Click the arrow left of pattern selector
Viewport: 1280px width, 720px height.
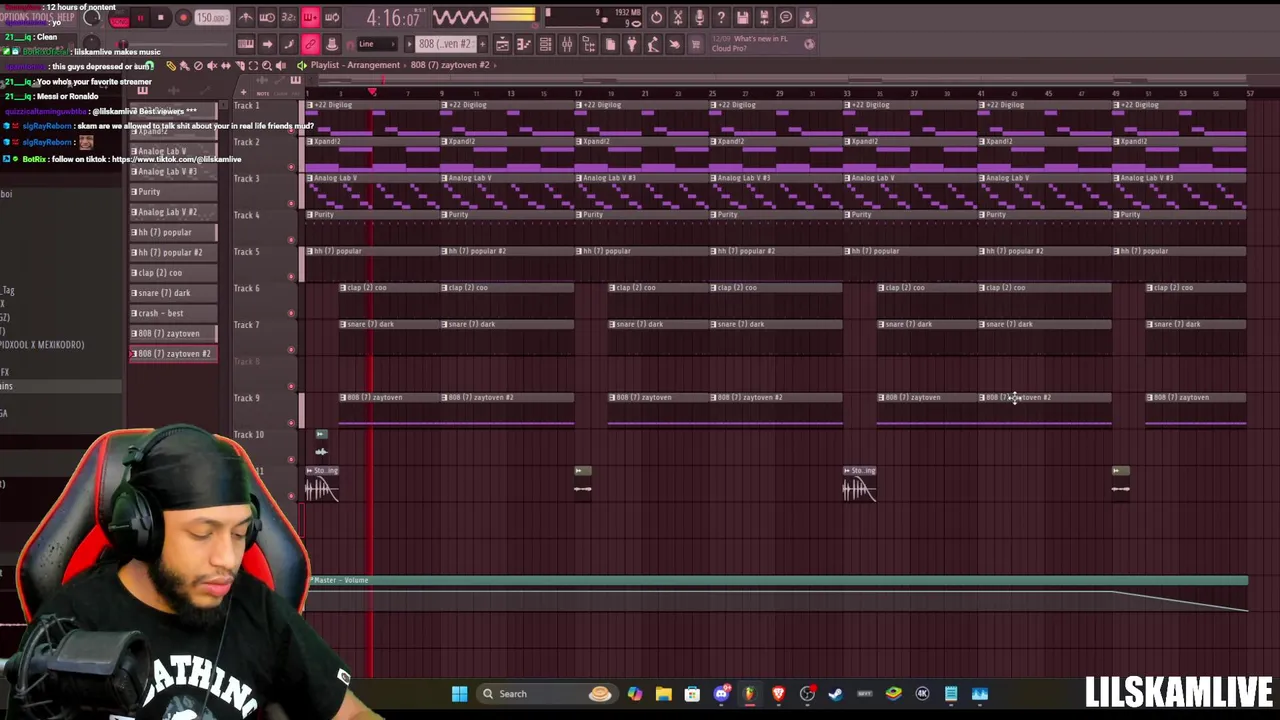tap(408, 44)
